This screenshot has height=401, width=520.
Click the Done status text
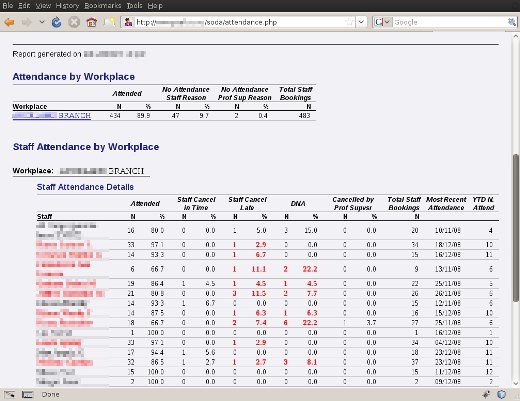[50, 395]
